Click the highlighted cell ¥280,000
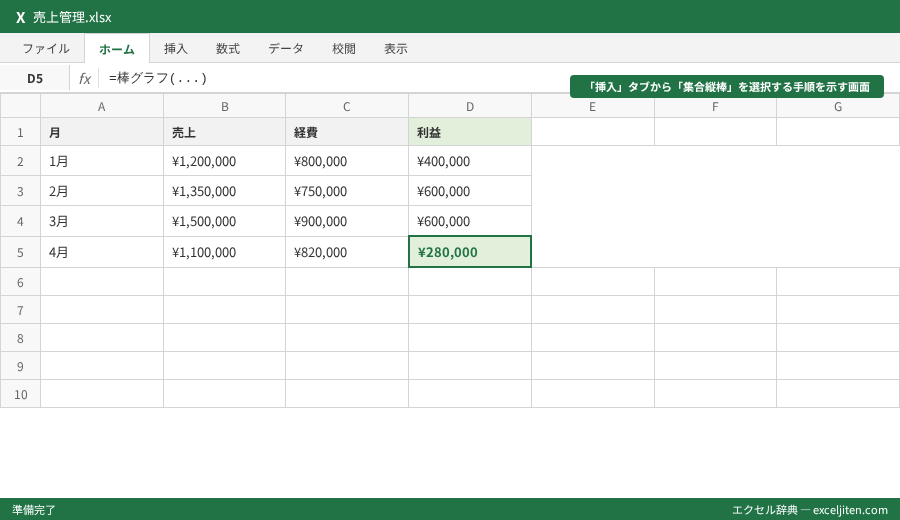The image size is (900, 520). [x=470, y=252]
